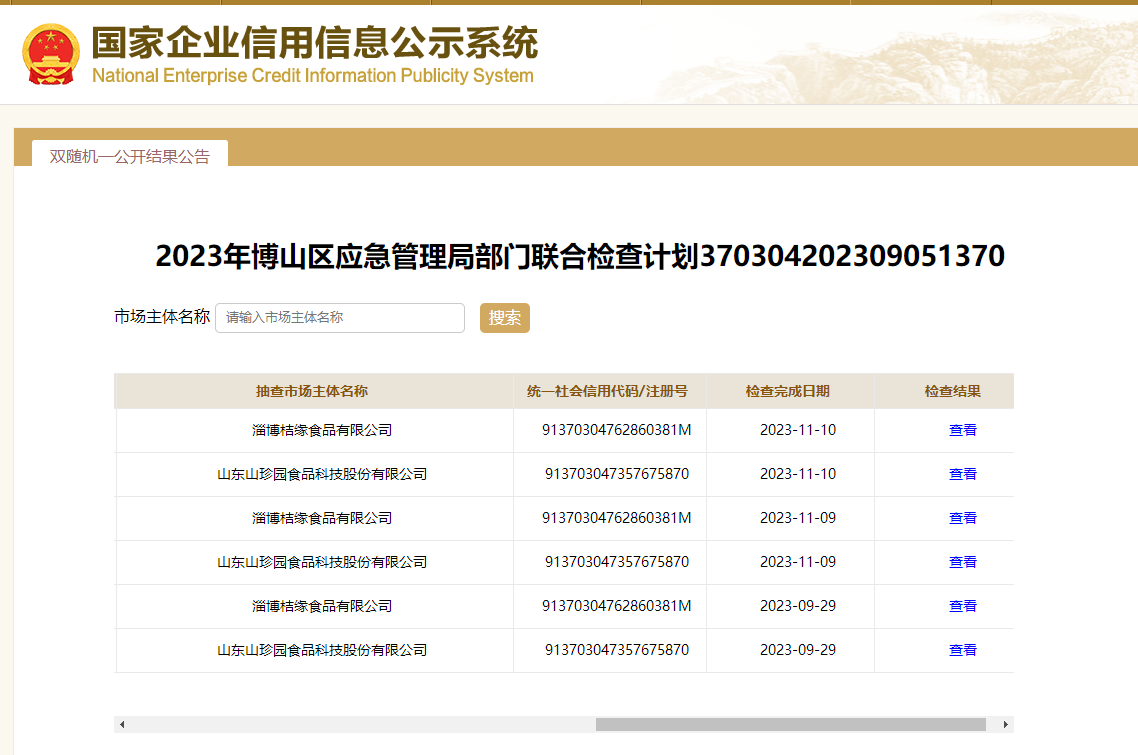1138x755 pixels.
Task: Select the 2023-09-29 date in last row
Action: pyautogui.click(x=798, y=650)
